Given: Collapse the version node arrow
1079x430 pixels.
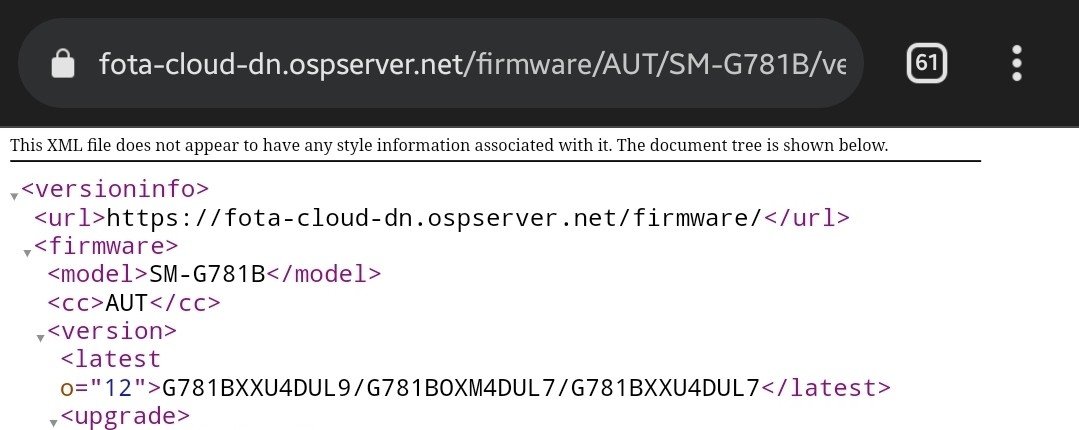Looking at the screenshot, I should click(x=41, y=338).
